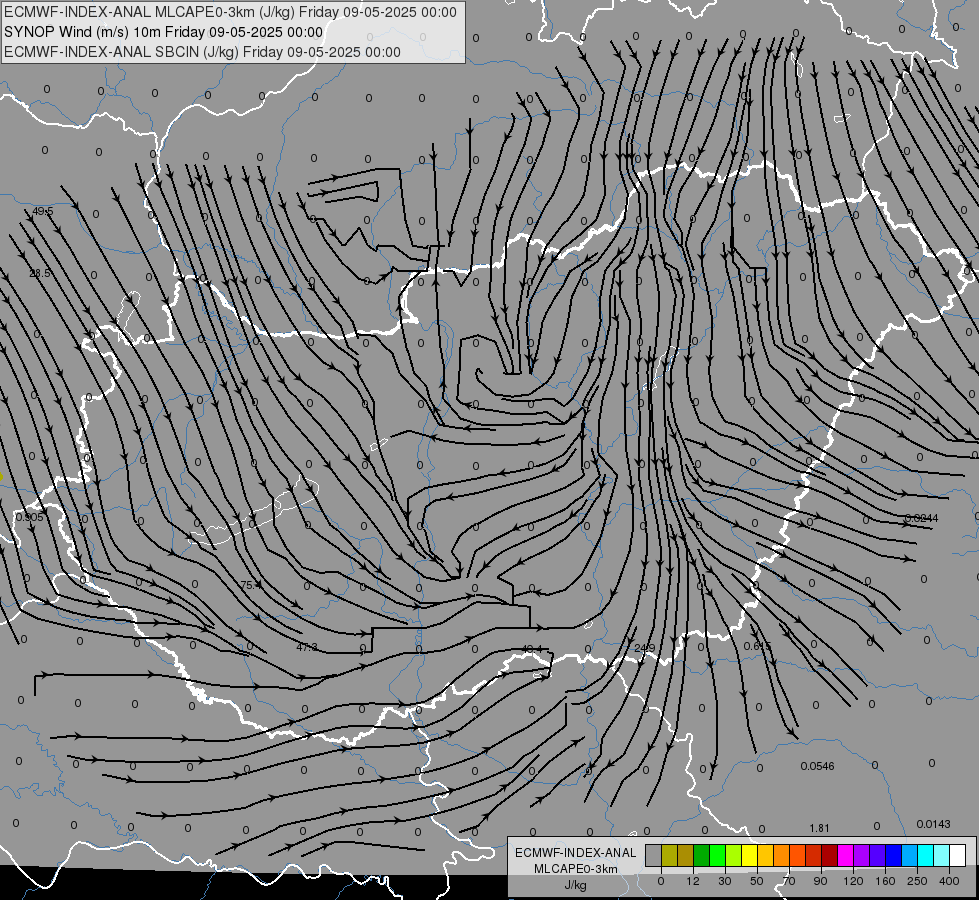979x900 pixels.
Task: Click the legend scale value '160'
Action: click(885, 881)
